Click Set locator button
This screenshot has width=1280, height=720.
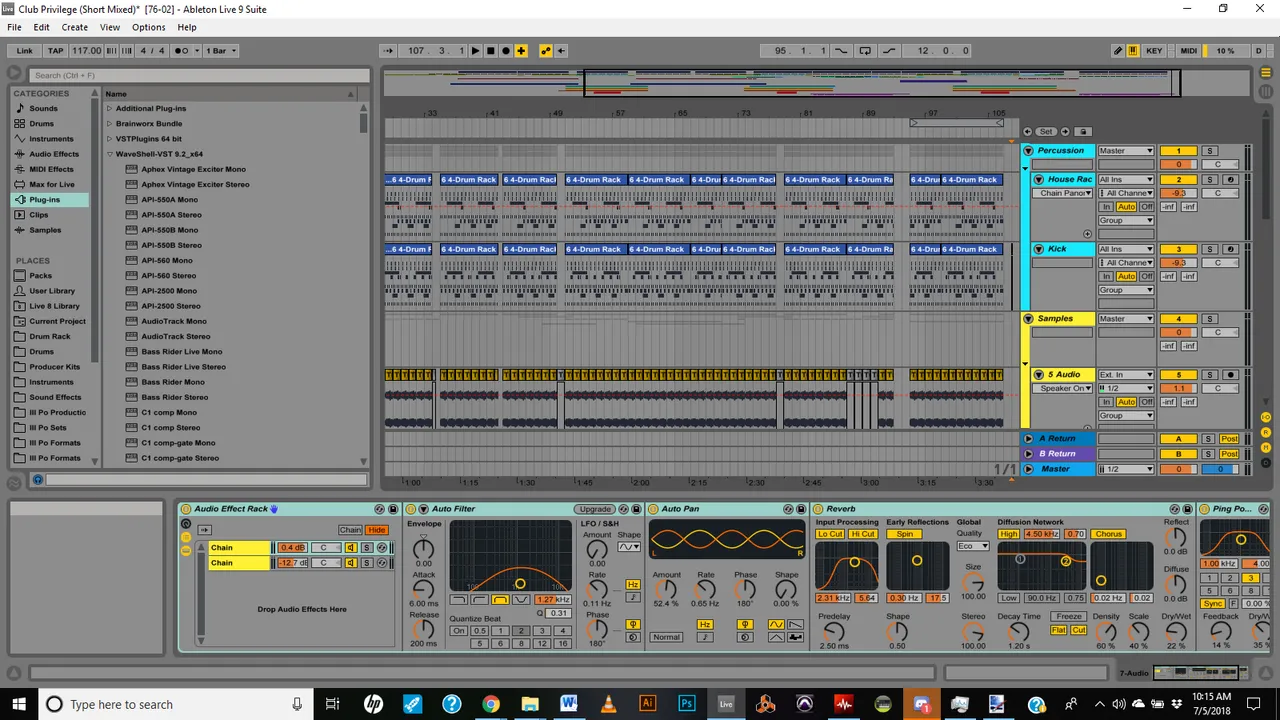(x=1046, y=132)
